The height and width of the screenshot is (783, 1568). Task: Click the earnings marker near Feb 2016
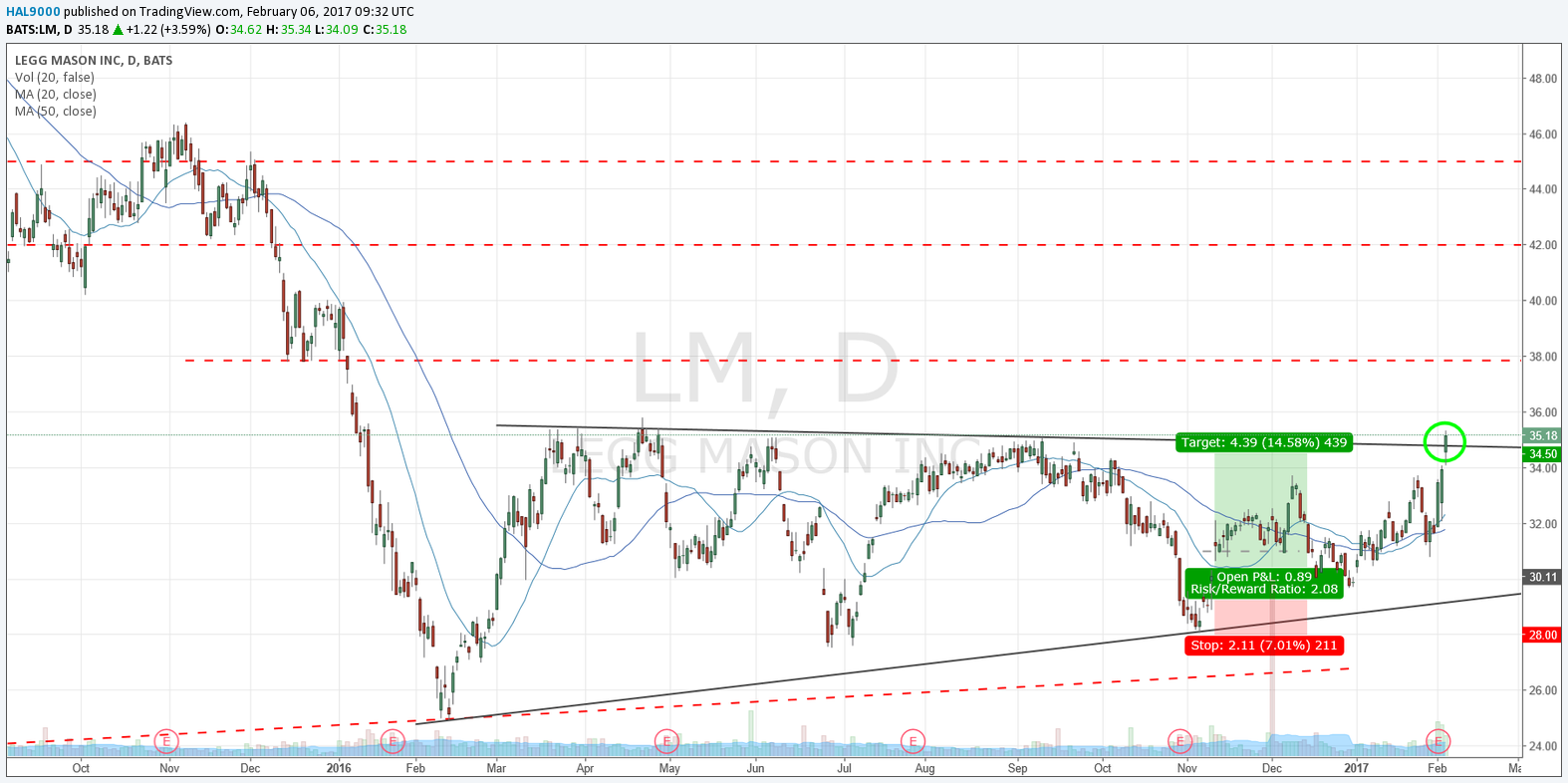click(x=392, y=740)
